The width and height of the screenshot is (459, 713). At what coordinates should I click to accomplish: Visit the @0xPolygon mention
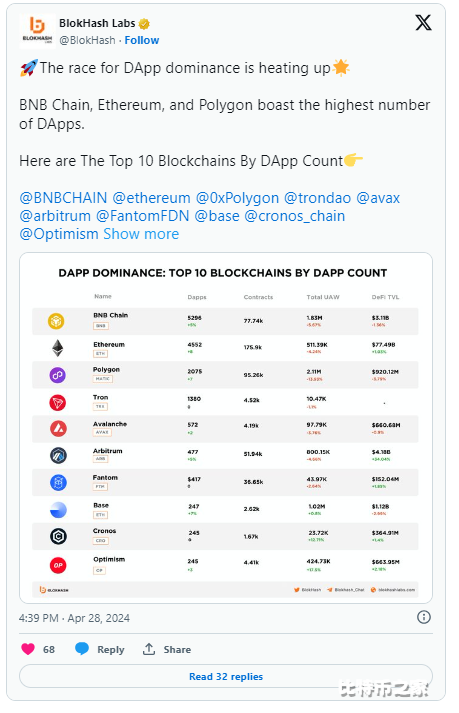point(237,198)
